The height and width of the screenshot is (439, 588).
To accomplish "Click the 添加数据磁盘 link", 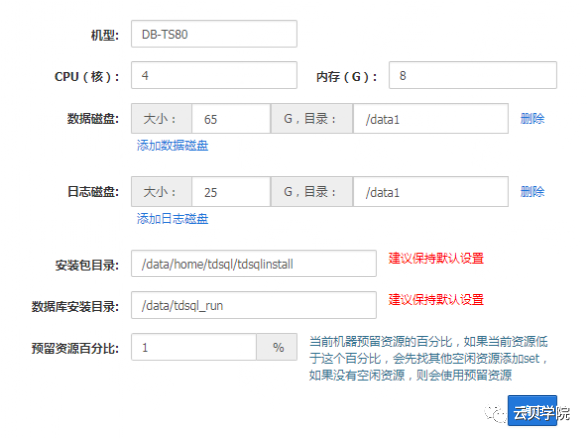I will [x=172, y=145].
